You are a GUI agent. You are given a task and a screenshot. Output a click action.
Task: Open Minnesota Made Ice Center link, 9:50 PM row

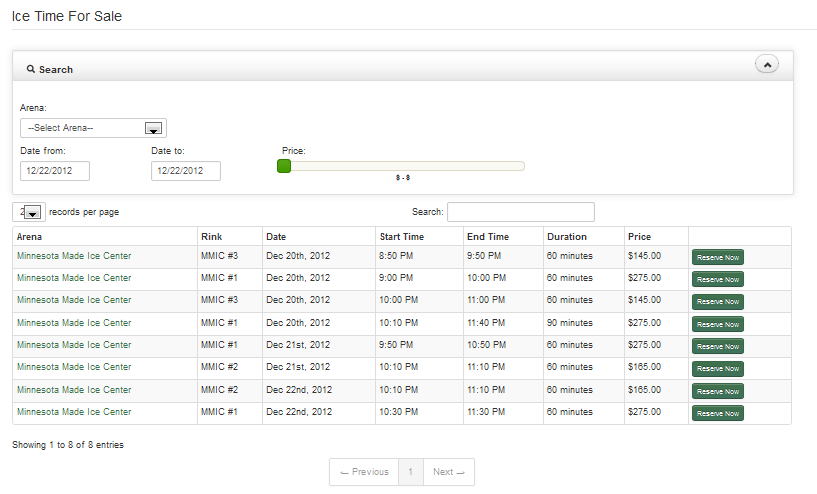(x=74, y=344)
